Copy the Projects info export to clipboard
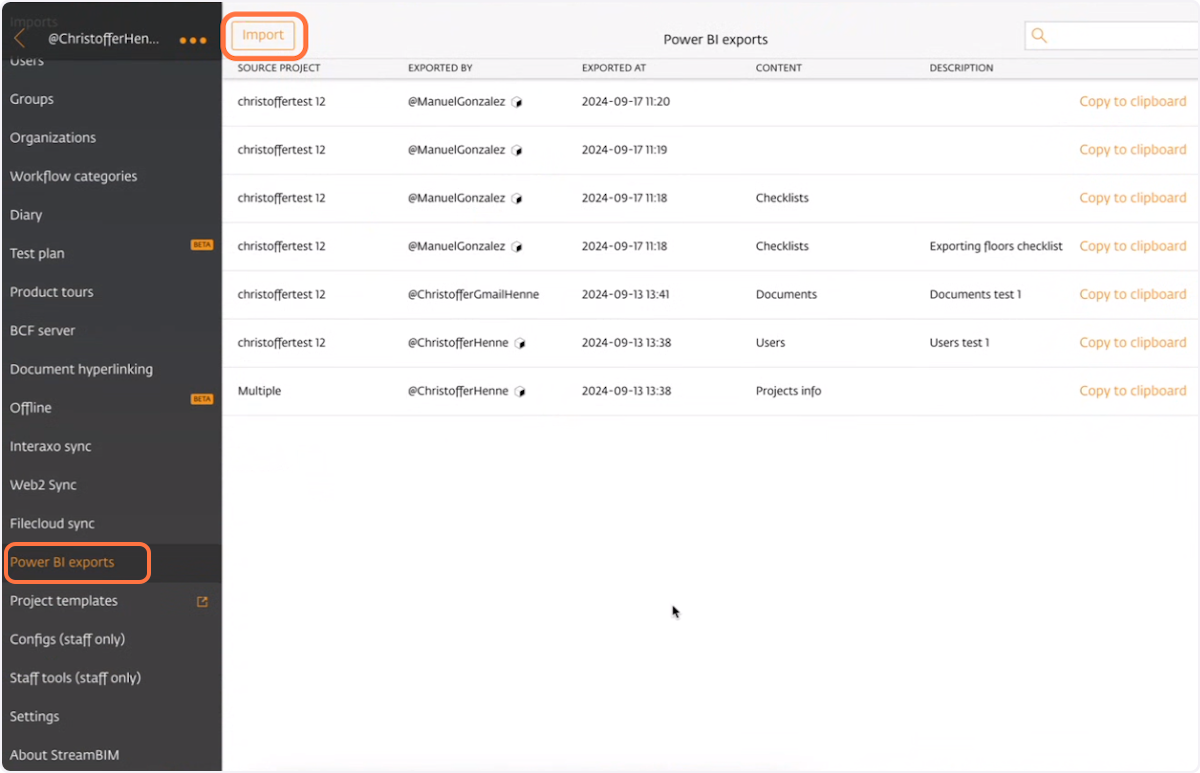 click(1133, 391)
